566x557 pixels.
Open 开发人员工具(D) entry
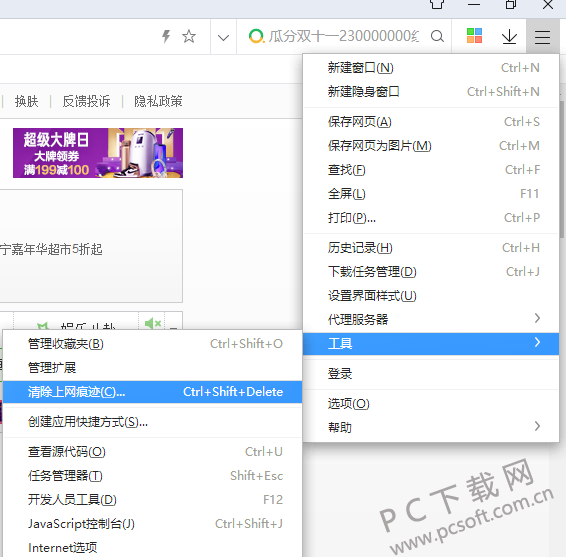click(152, 500)
